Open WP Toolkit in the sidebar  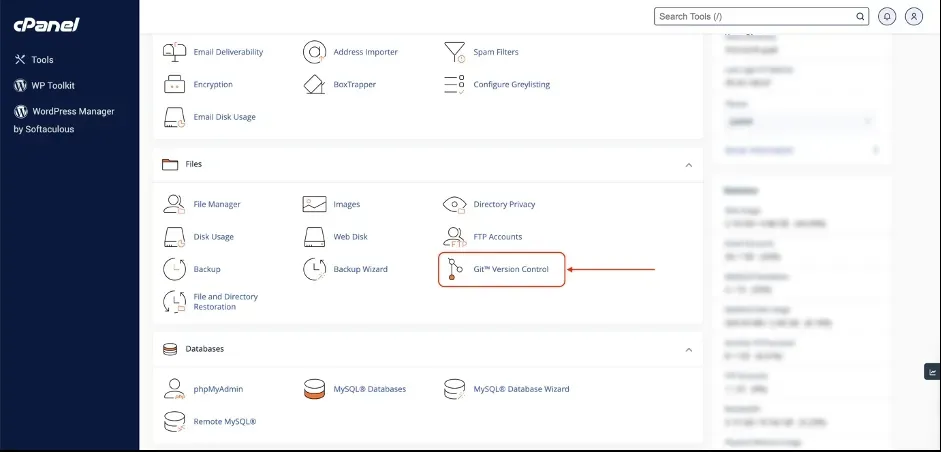[x=44, y=85]
